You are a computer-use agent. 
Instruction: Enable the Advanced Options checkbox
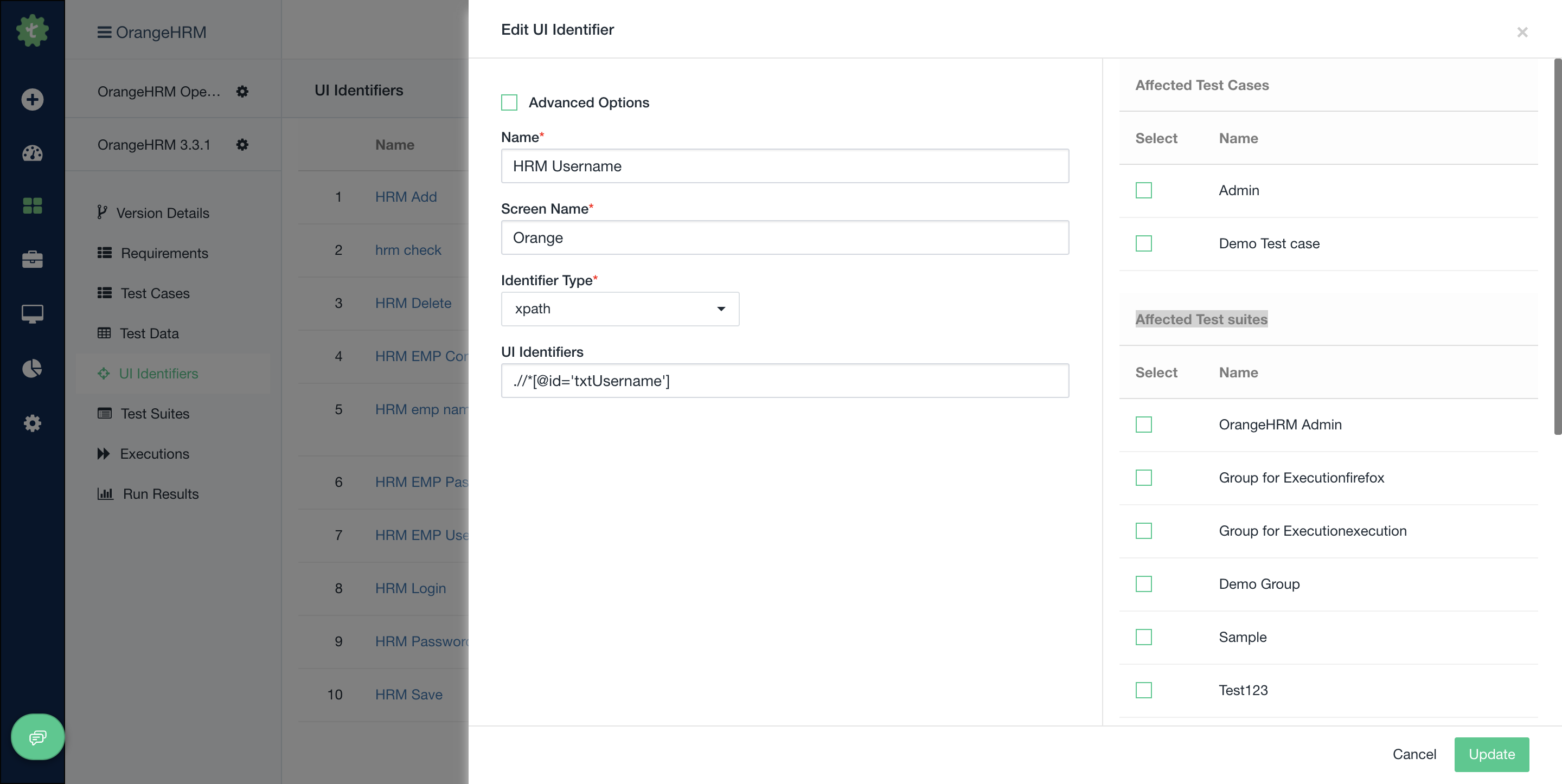click(x=509, y=102)
